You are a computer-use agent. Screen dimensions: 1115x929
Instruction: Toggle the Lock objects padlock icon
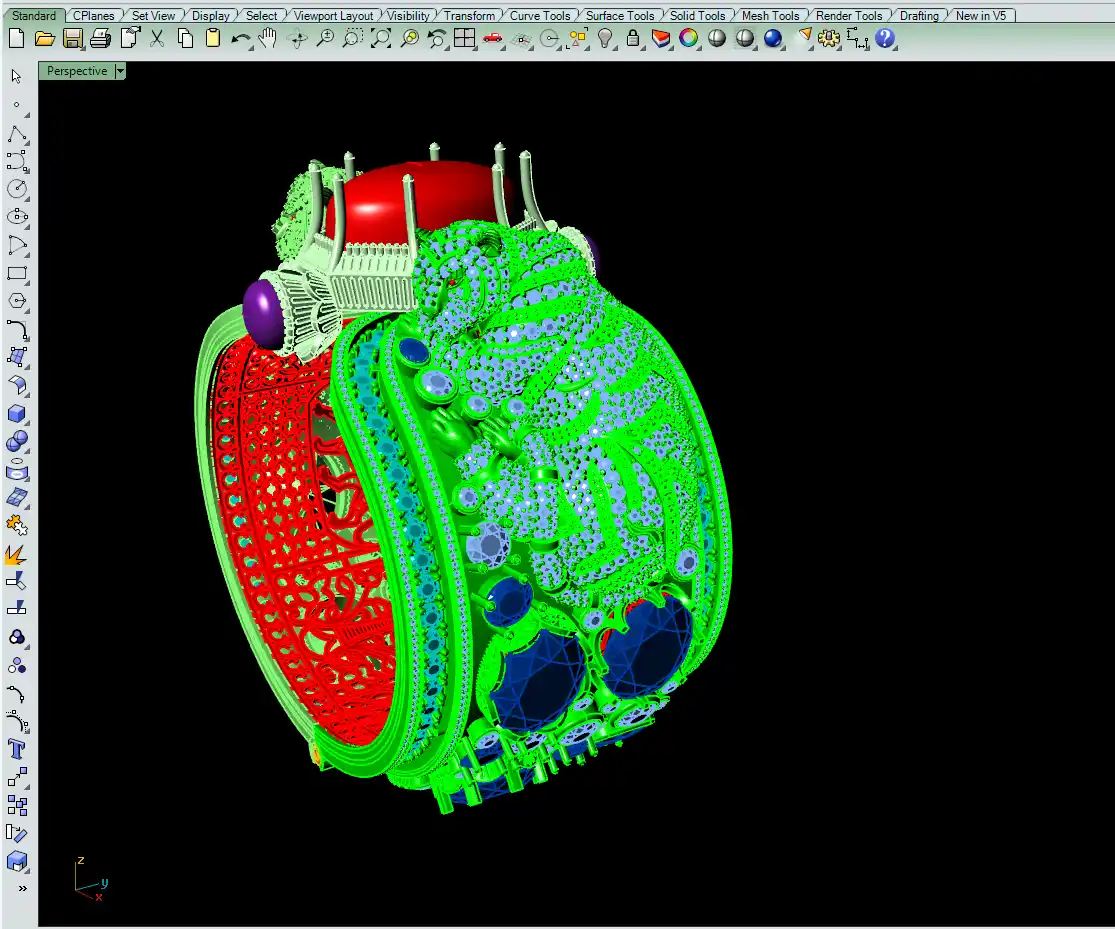point(633,38)
